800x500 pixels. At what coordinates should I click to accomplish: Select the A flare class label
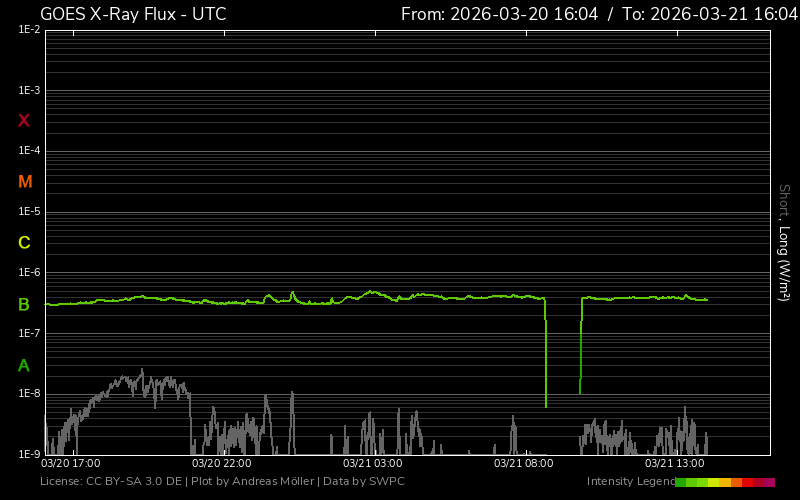pyautogui.click(x=24, y=366)
